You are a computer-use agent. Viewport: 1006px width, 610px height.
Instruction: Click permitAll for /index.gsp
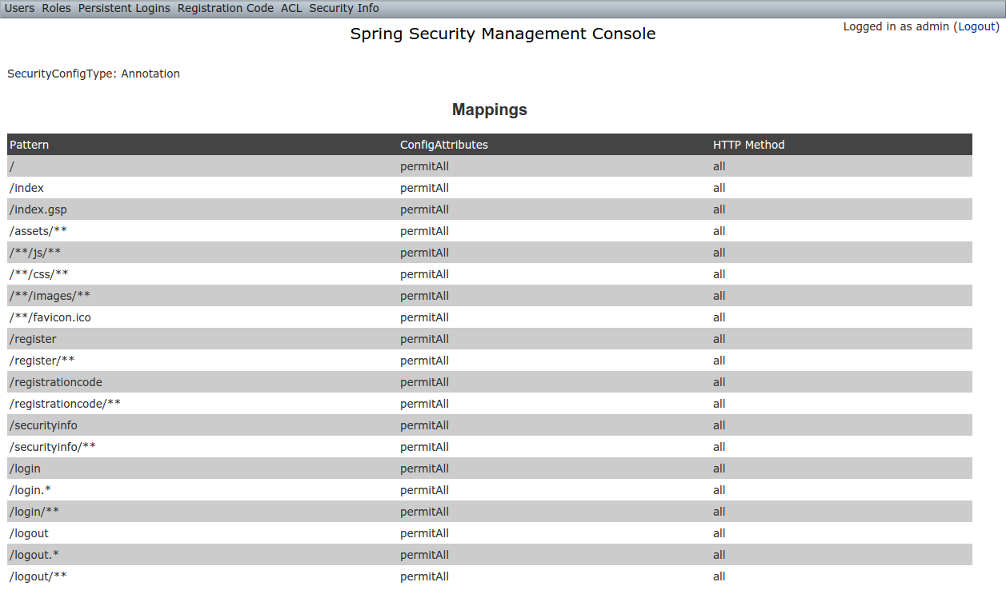pyautogui.click(x=424, y=209)
